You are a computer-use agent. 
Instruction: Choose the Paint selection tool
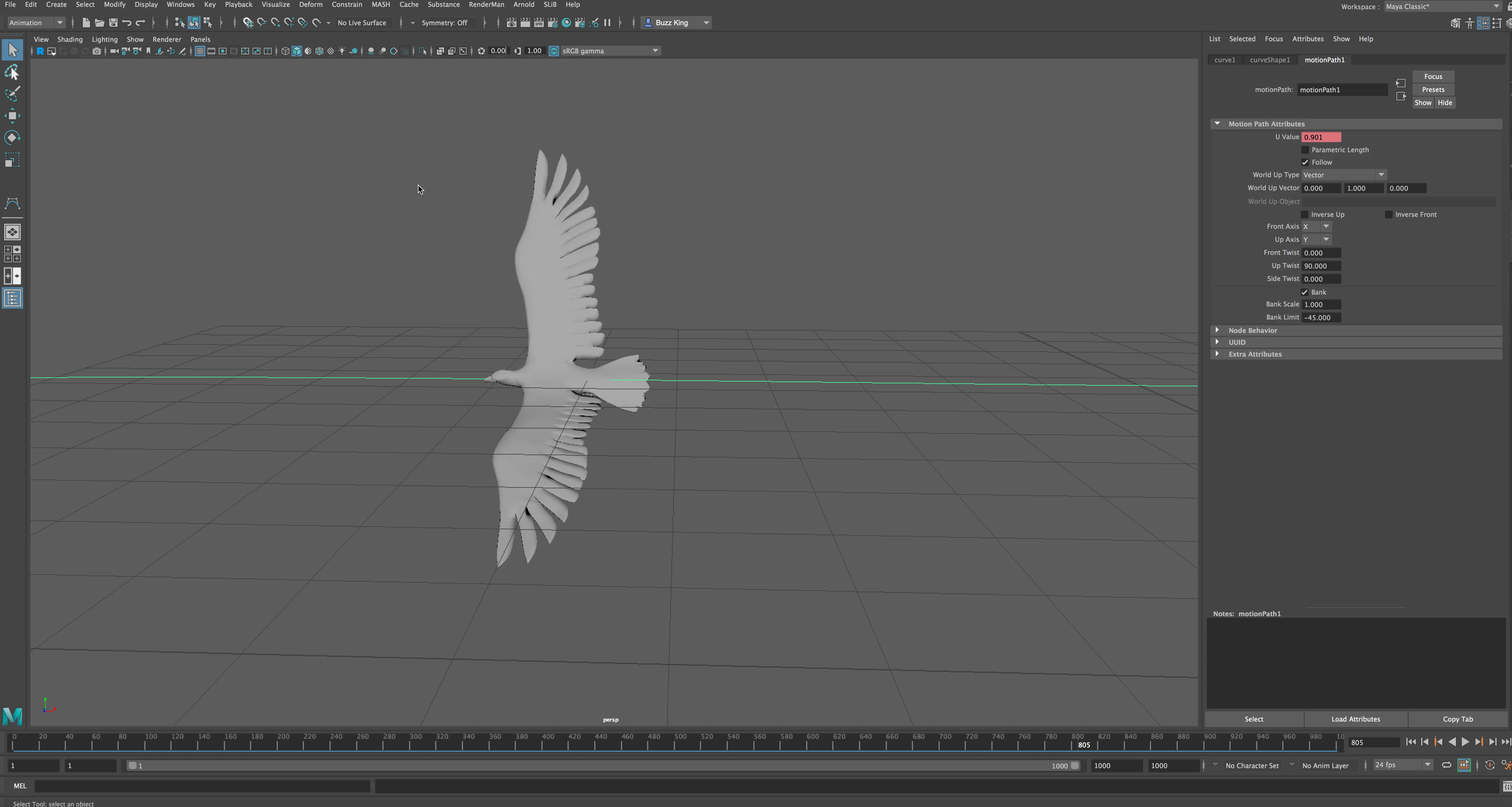pos(12,94)
